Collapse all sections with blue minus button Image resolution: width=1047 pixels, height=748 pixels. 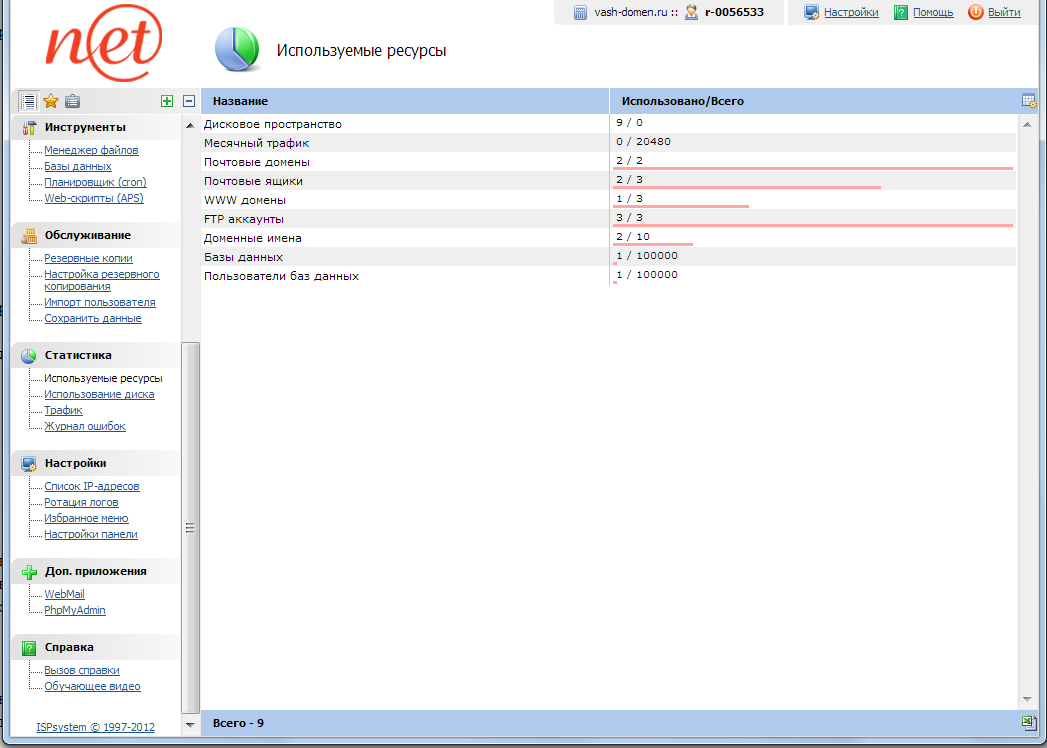click(189, 101)
